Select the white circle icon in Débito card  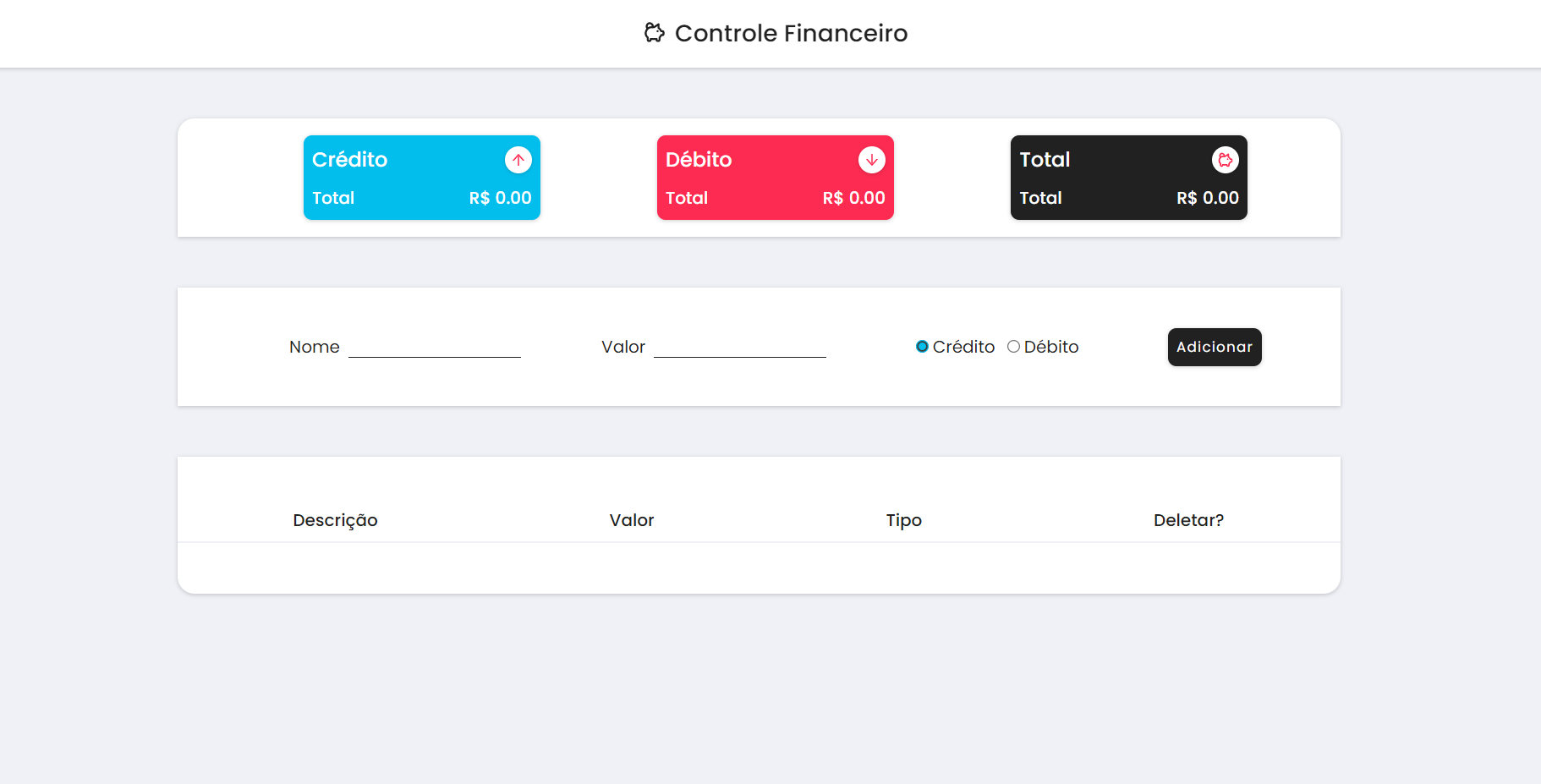872,160
